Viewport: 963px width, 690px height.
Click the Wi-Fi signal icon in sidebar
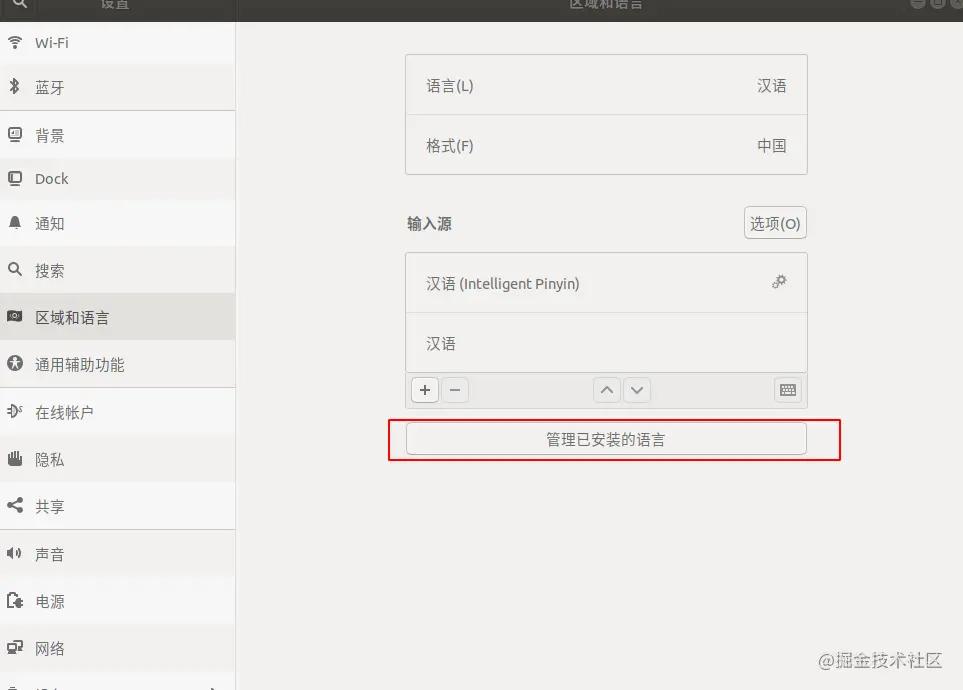point(15,42)
